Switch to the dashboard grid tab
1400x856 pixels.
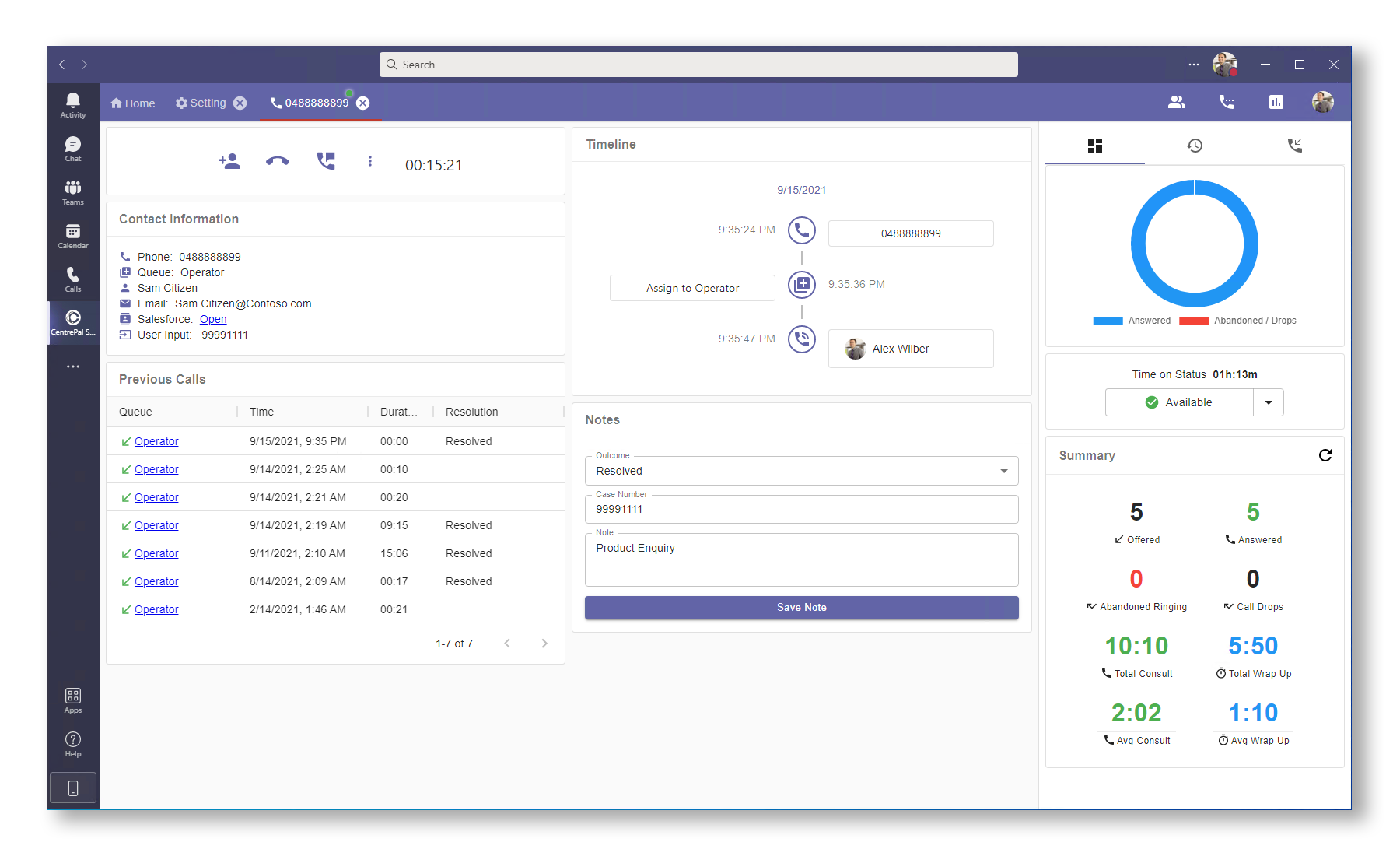(1095, 146)
